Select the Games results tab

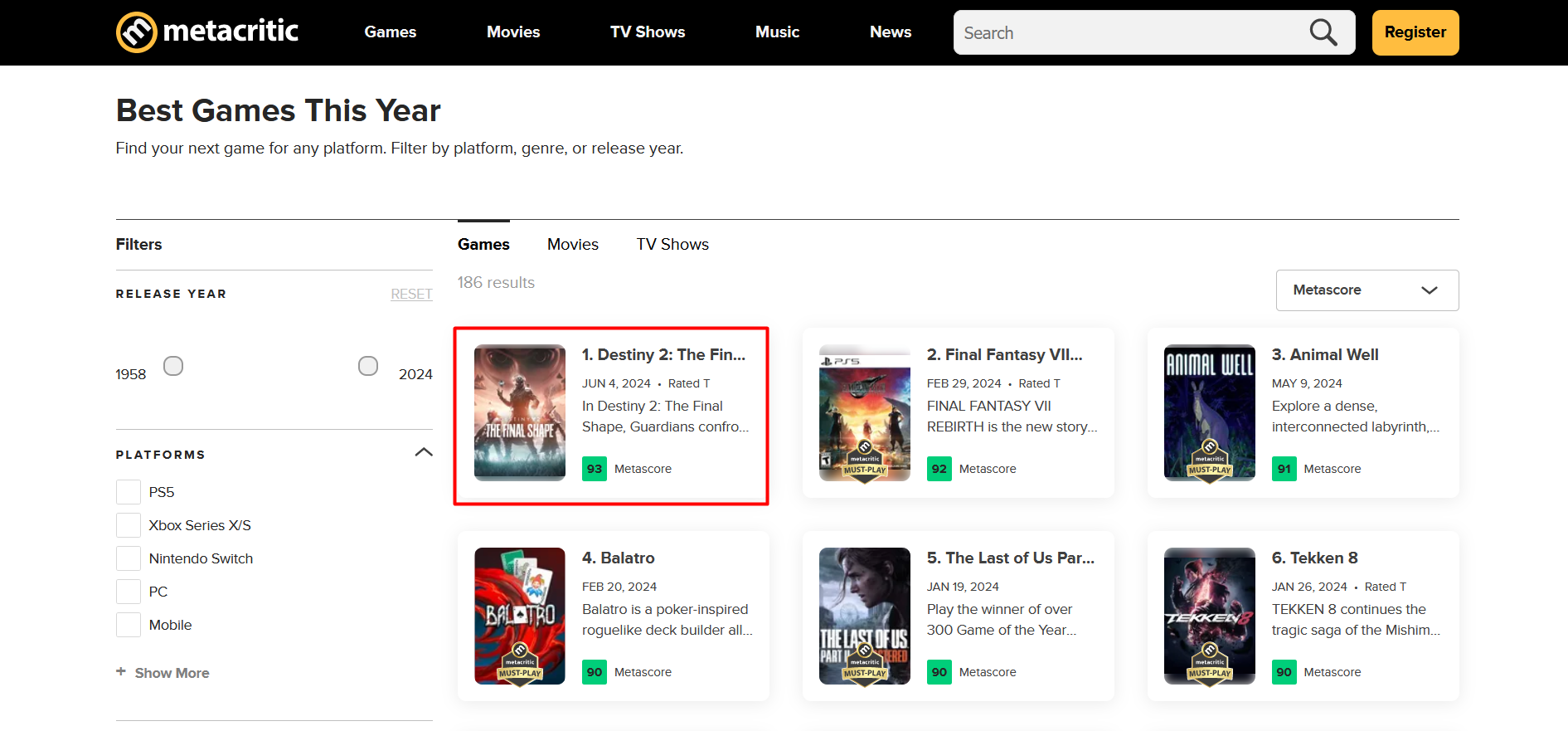tap(483, 245)
